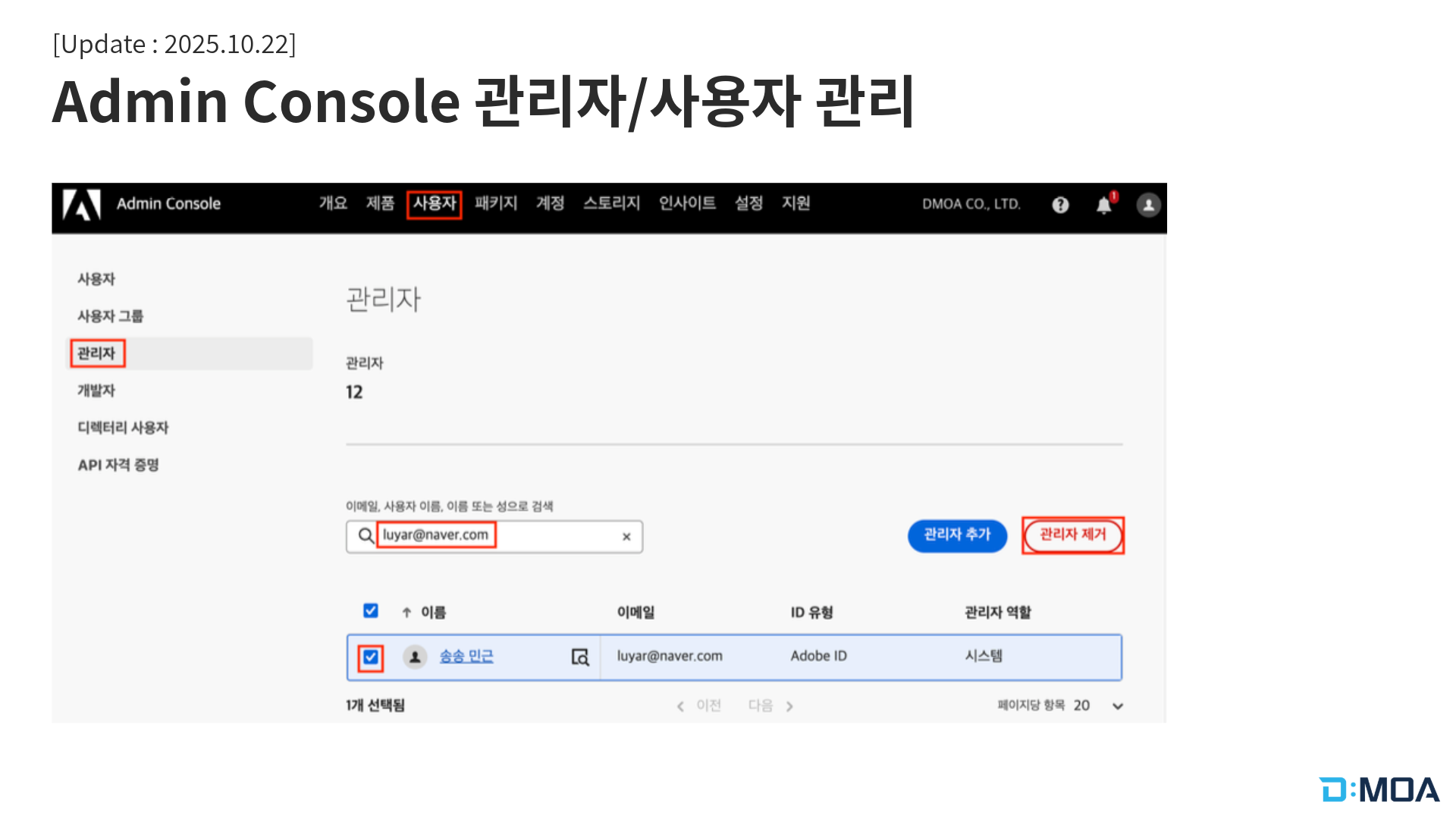
Task: Click the magnifier icon in search box
Action: pos(366,536)
